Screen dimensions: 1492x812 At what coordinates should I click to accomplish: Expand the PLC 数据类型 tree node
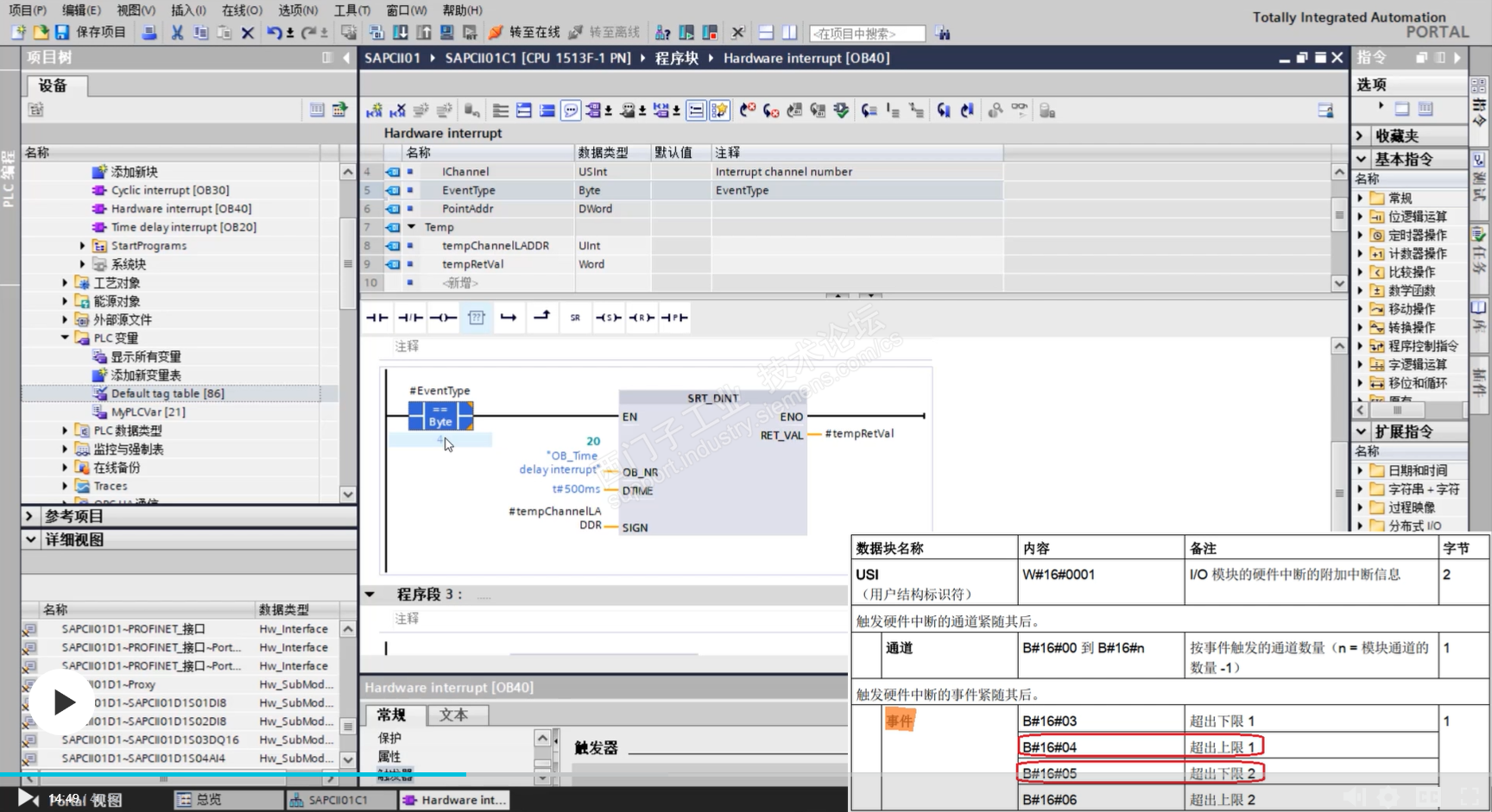65,431
